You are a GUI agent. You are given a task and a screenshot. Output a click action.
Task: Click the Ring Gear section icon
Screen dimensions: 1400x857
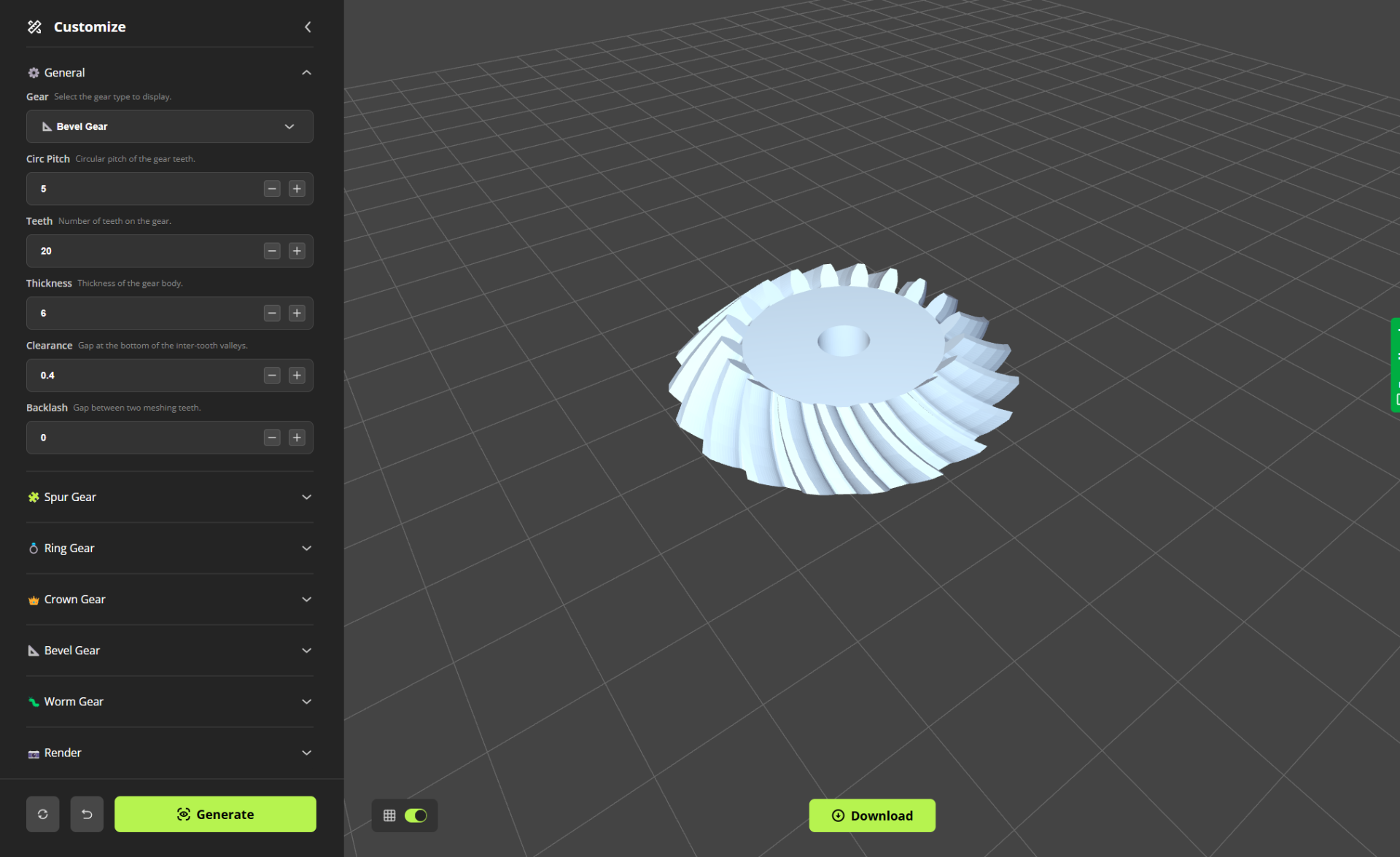34,548
